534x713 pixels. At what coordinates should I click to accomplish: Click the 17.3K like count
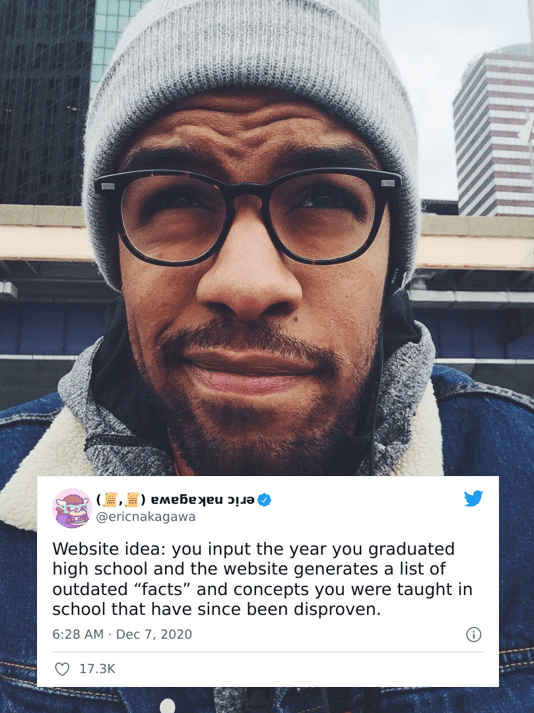click(x=97, y=669)
